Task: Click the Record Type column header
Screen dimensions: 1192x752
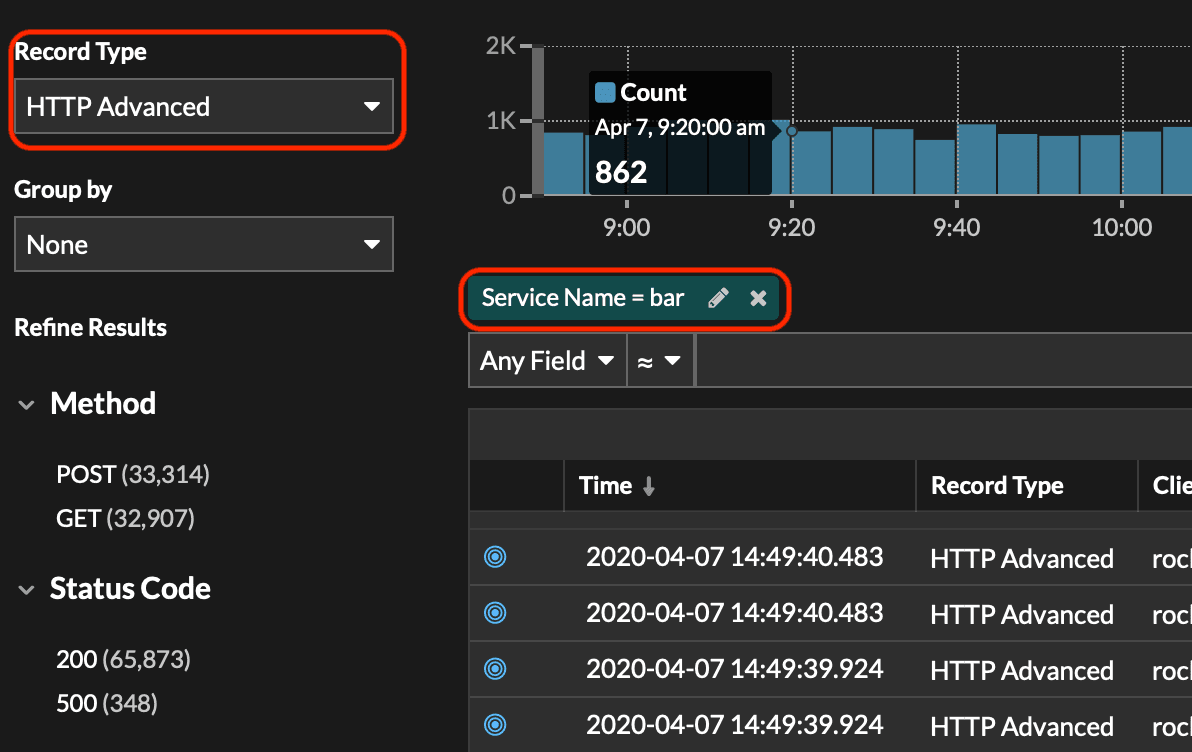Action: coord(997,485)
